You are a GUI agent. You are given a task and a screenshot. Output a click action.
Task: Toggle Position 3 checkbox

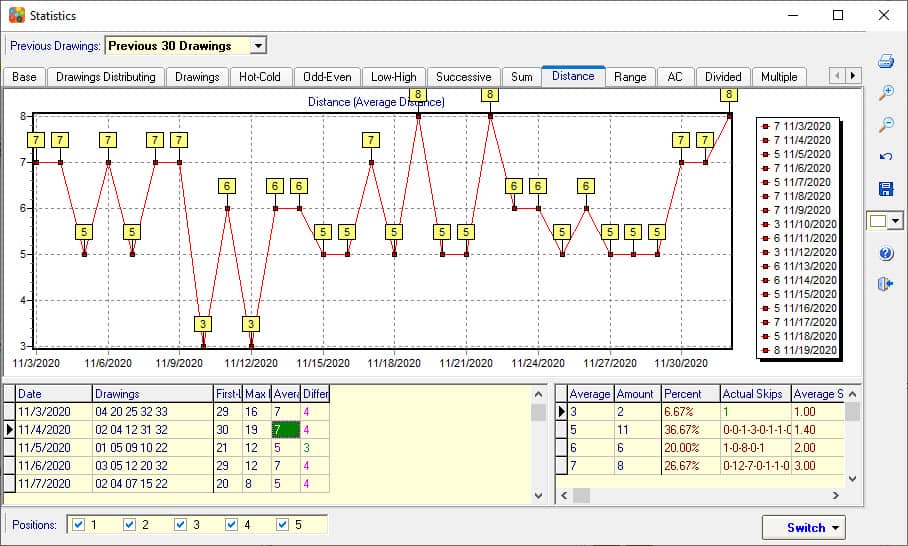pos(180,525)
